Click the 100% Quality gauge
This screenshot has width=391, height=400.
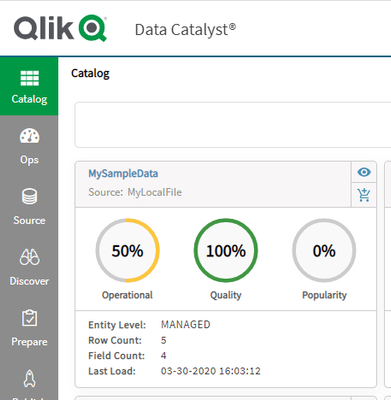coord(226,250)
